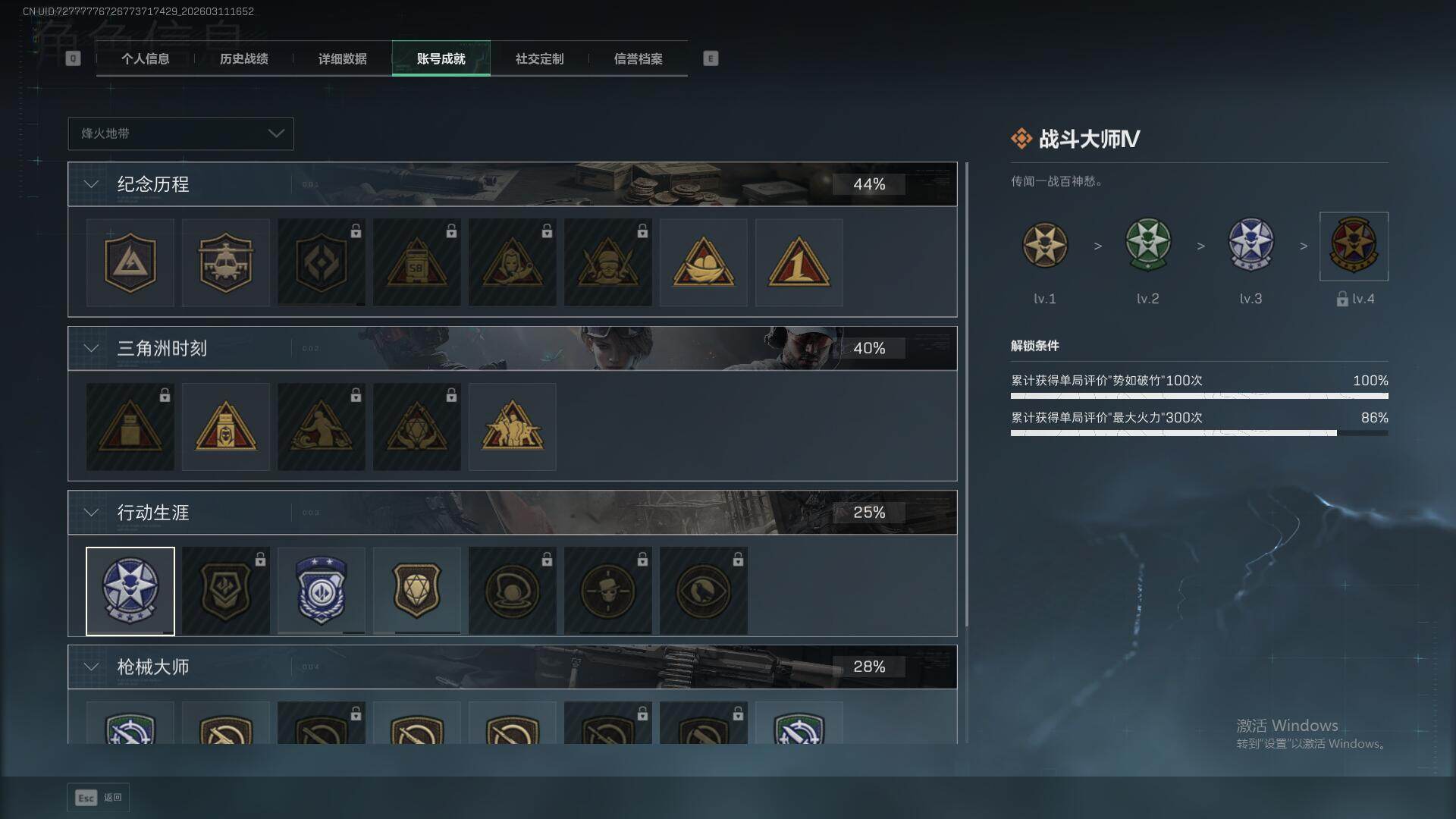View the lv.2 green star medal

1147,245
